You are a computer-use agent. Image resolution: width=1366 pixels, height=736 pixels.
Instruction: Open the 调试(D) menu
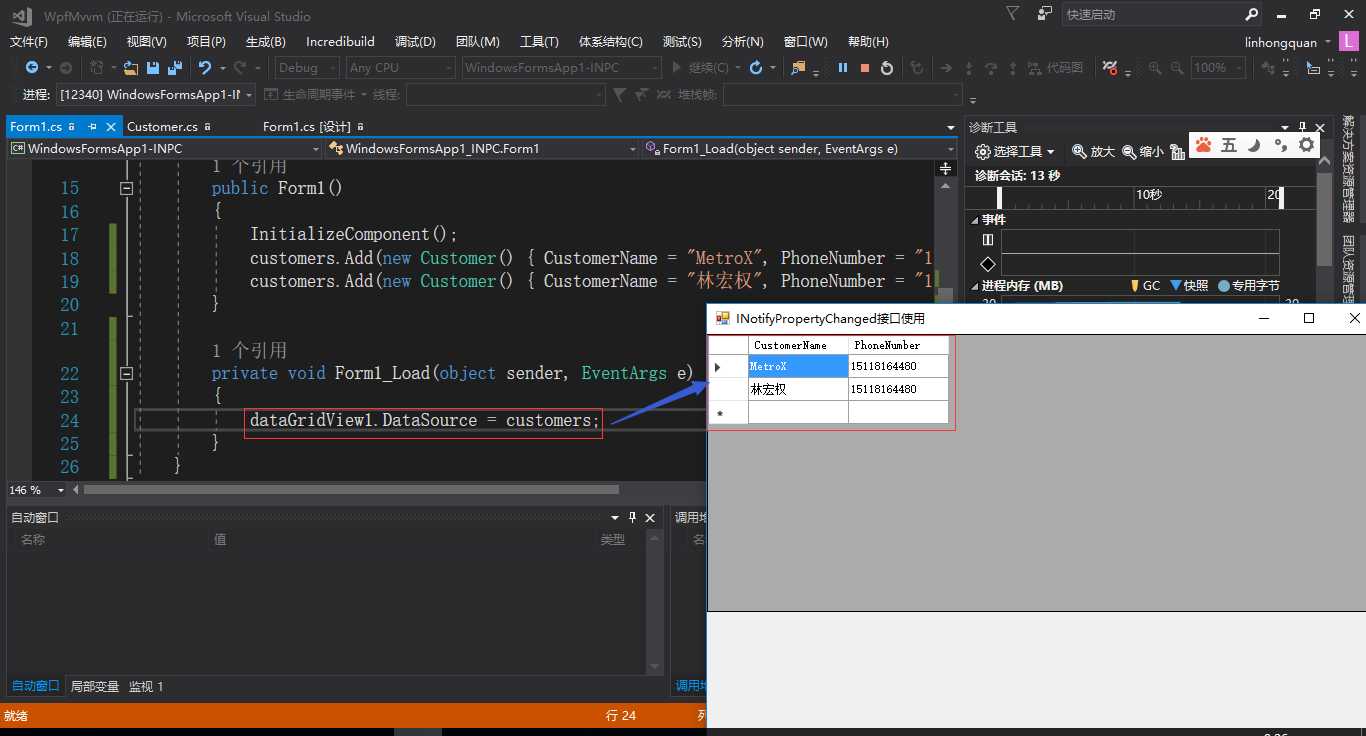[x=415, y=41]
